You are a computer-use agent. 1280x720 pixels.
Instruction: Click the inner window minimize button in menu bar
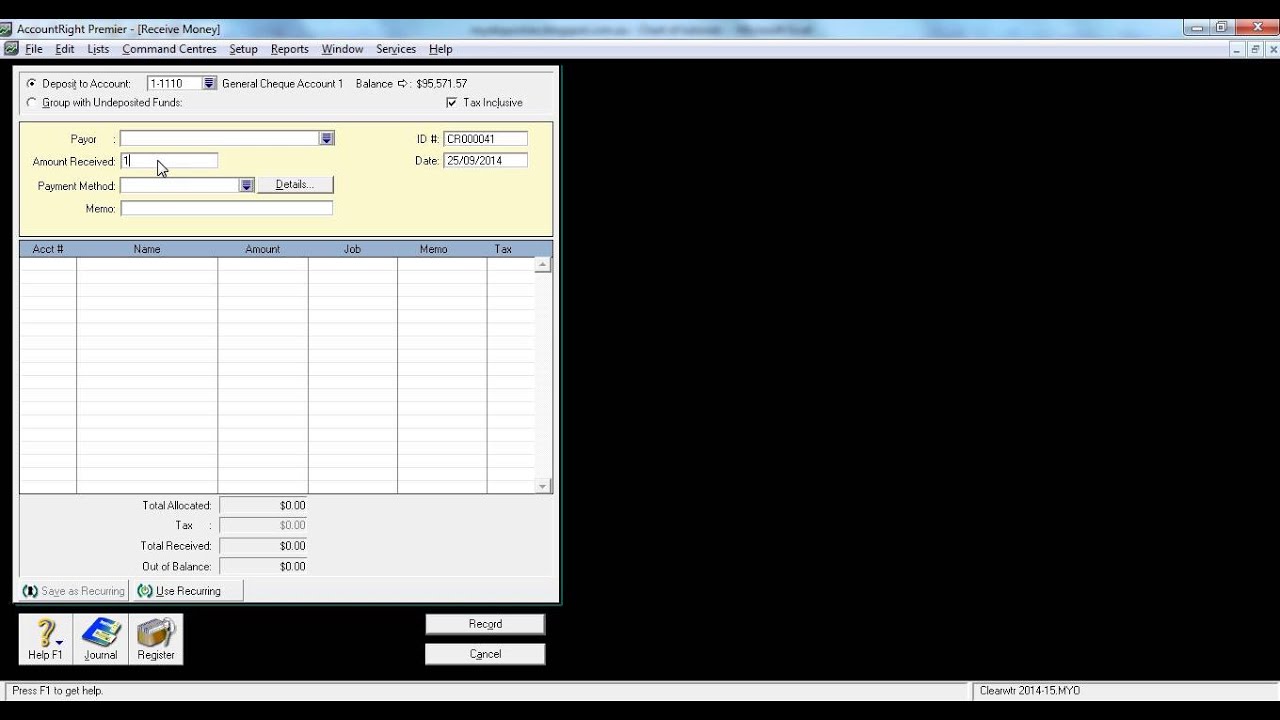pos(1238,49)
